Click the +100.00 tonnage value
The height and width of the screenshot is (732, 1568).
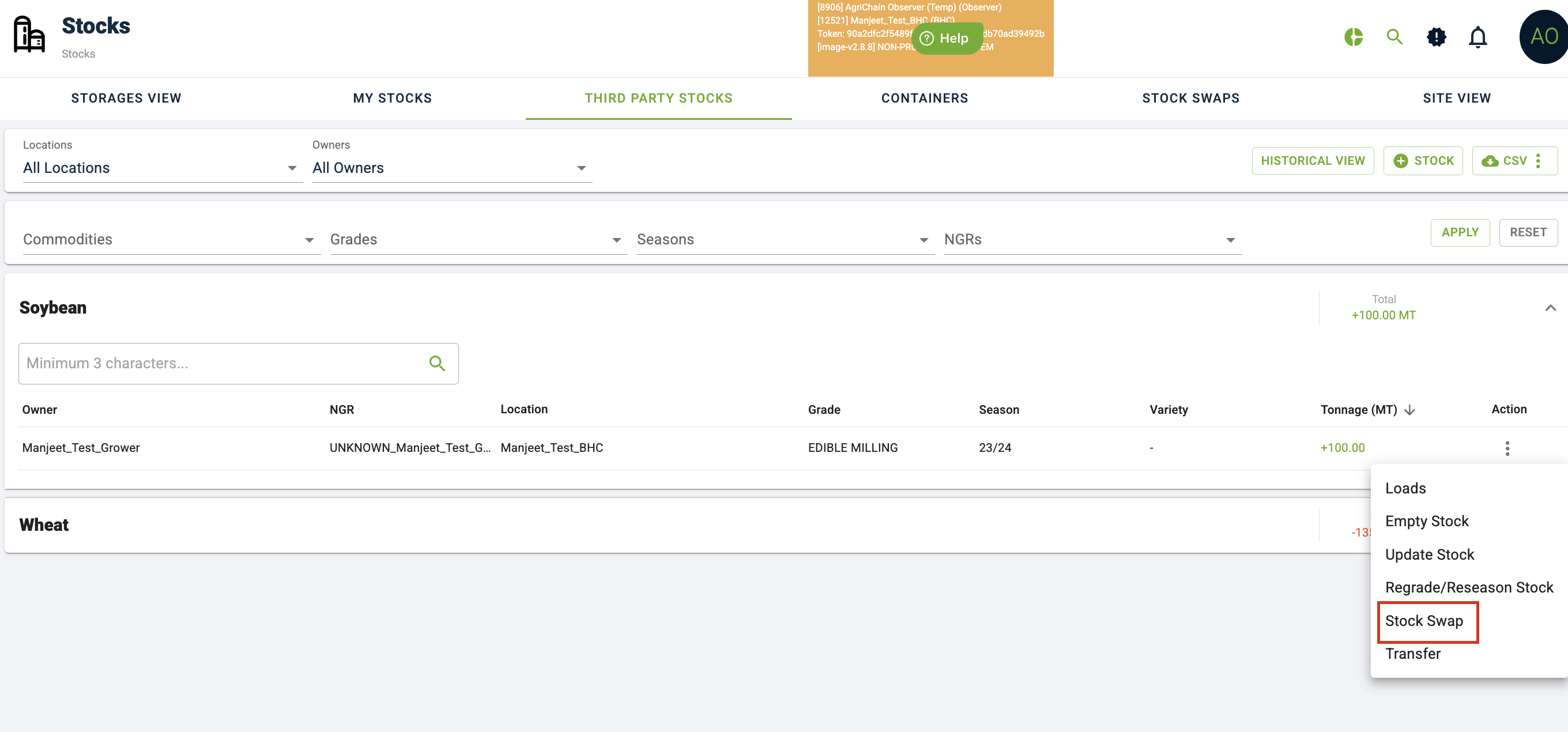coord(1342,448)
